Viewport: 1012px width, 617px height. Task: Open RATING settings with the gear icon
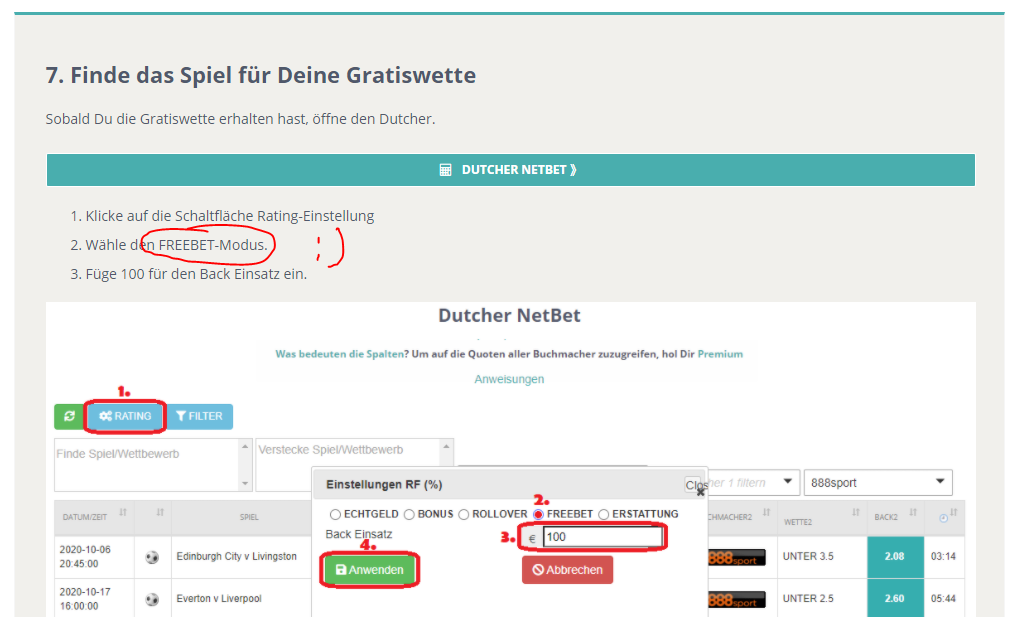[x=125, y=416]
